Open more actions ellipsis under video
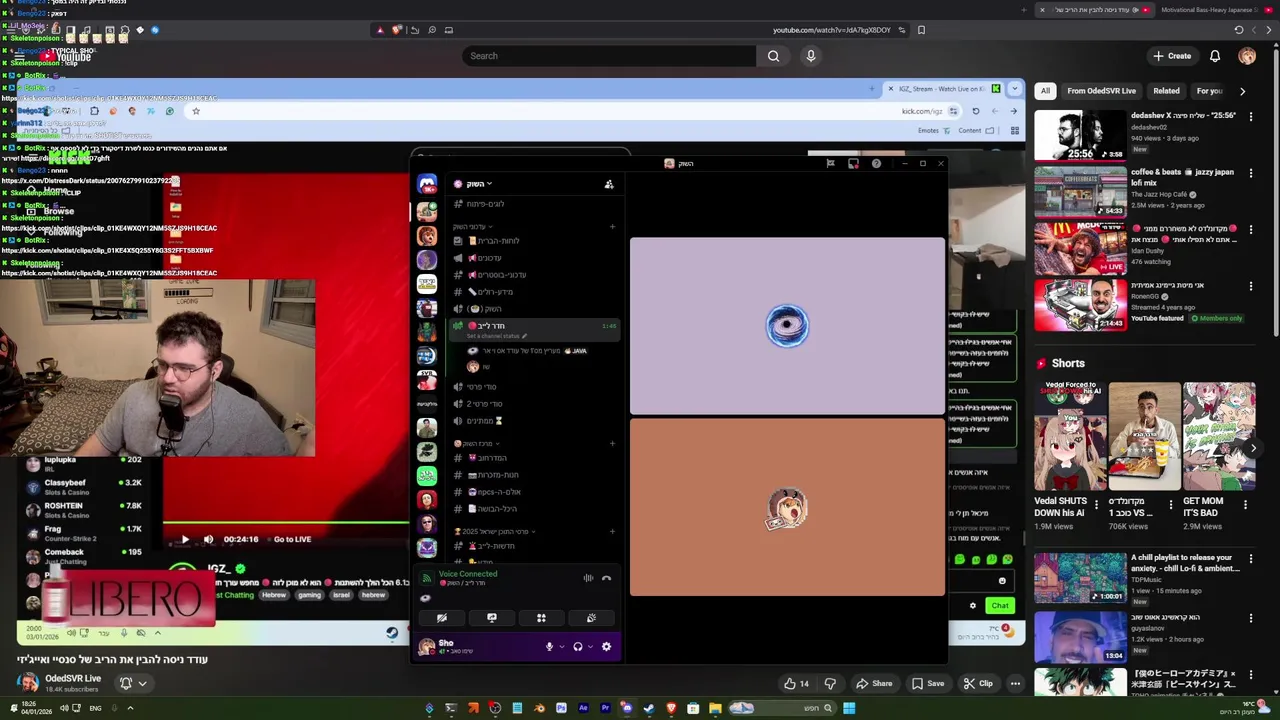The width and height of the screenshot is (1280, 720). (1015, 684)
